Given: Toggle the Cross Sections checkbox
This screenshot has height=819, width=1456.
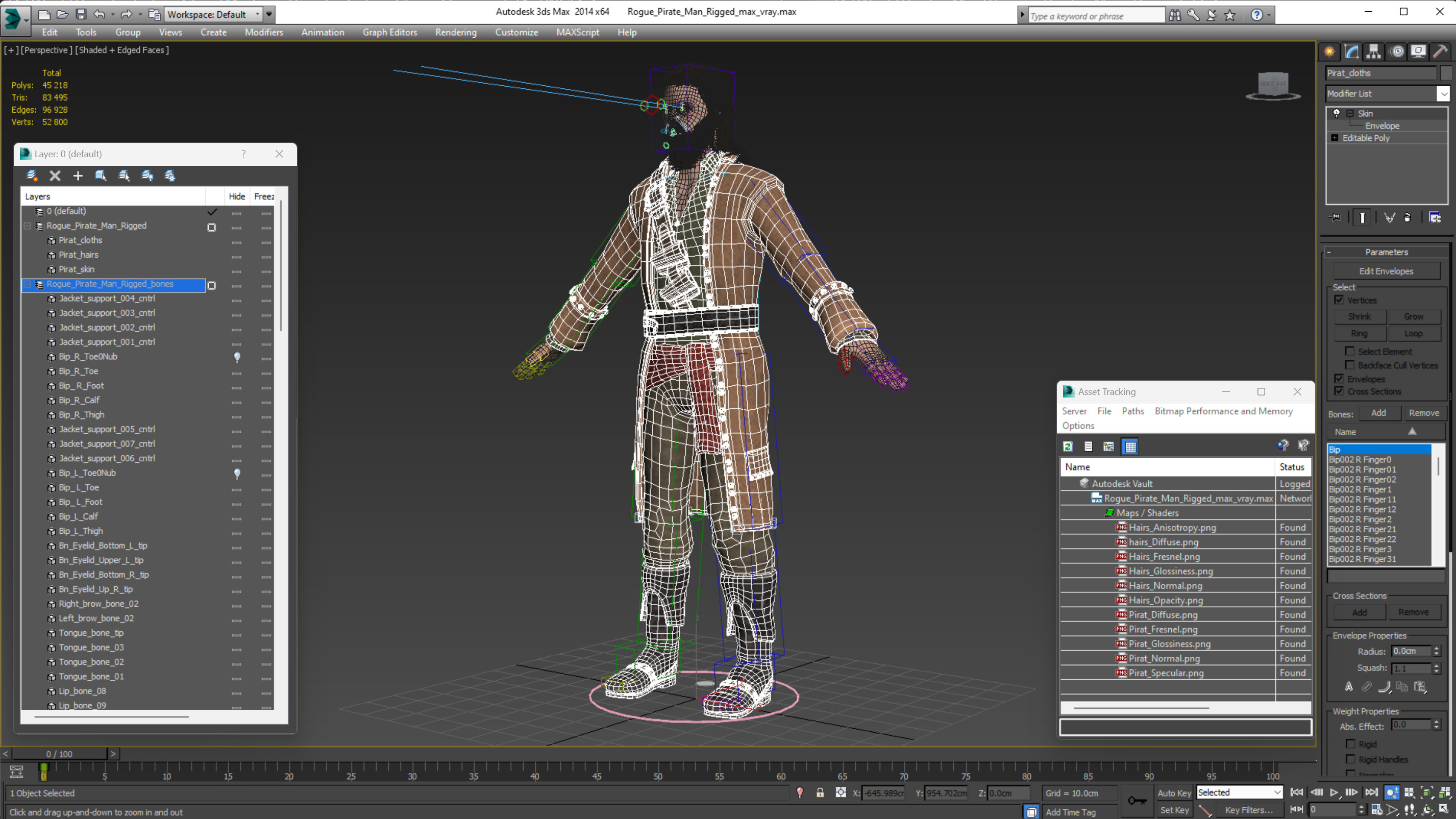Looking at the screenshot, I should (x=1339, y=391).
